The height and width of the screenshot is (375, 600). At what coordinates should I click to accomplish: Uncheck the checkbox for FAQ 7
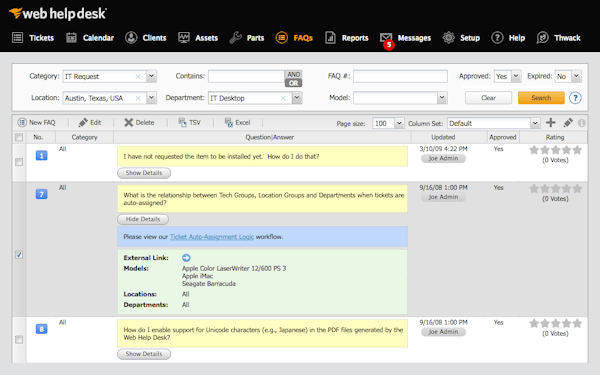point(19,255)
